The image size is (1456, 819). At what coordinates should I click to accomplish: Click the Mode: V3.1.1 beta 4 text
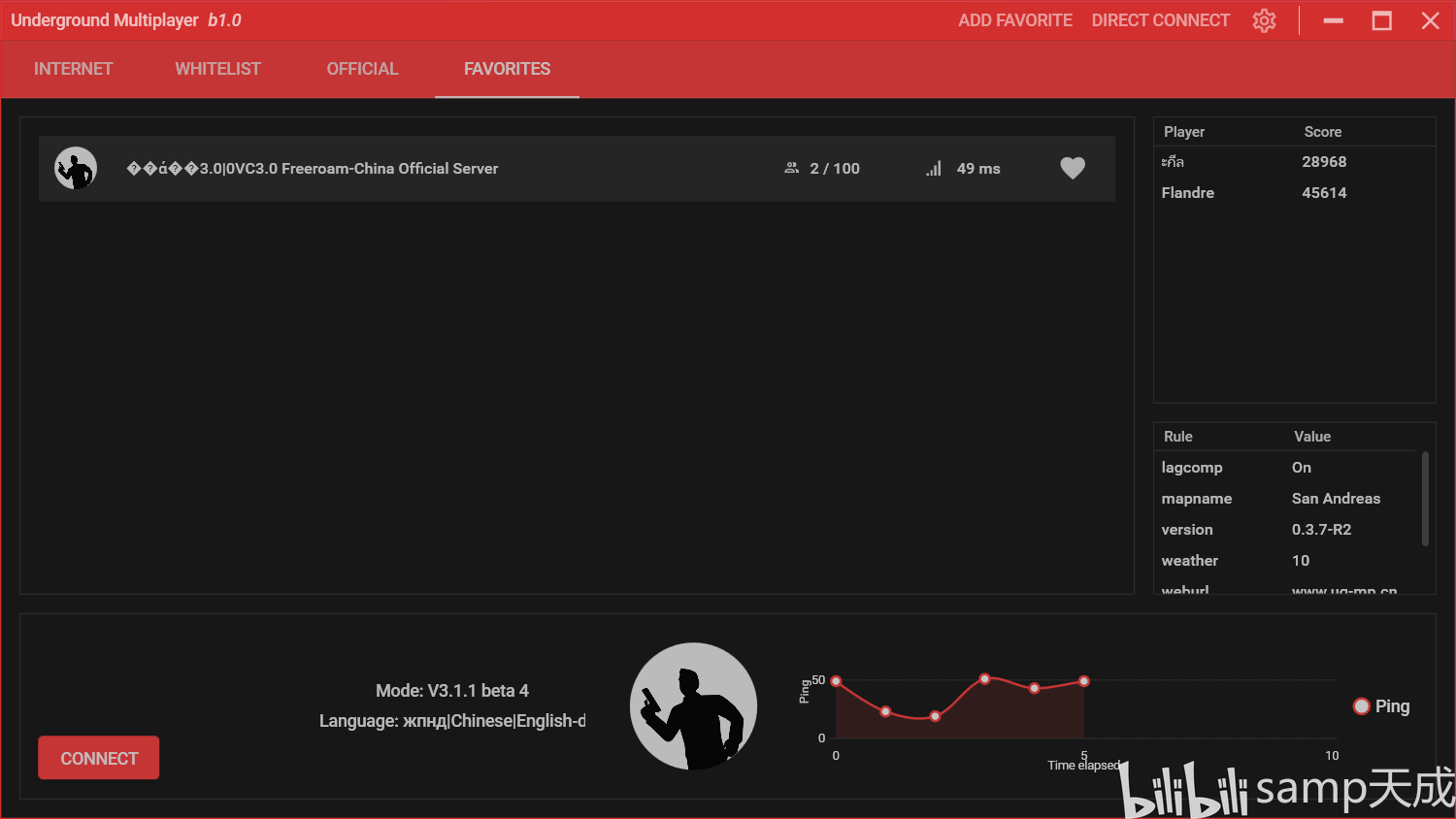coord(452,691)
